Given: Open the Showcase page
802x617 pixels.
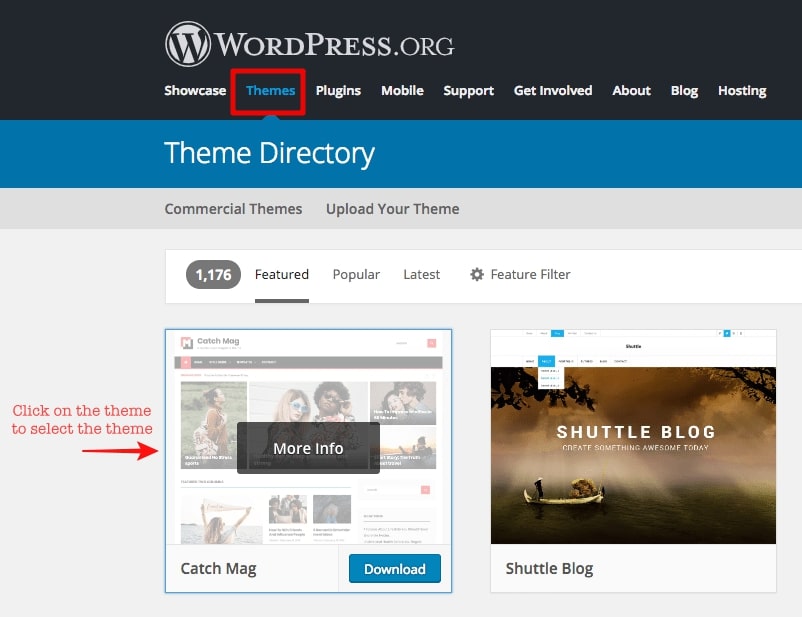Looking at the screenshot, I should [195, 91].
